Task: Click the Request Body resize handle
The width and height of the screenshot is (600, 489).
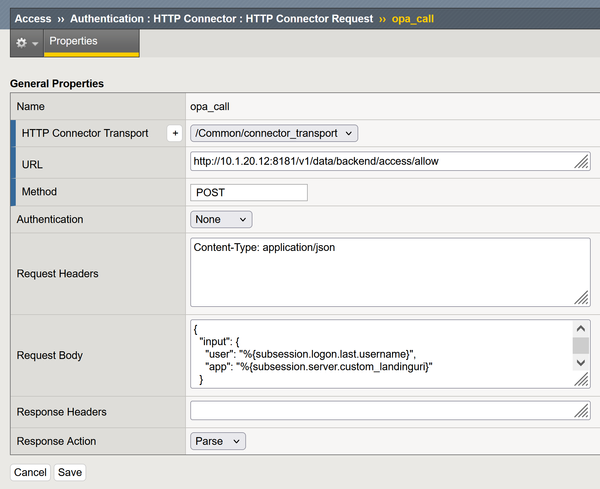Action: point(581,380)
